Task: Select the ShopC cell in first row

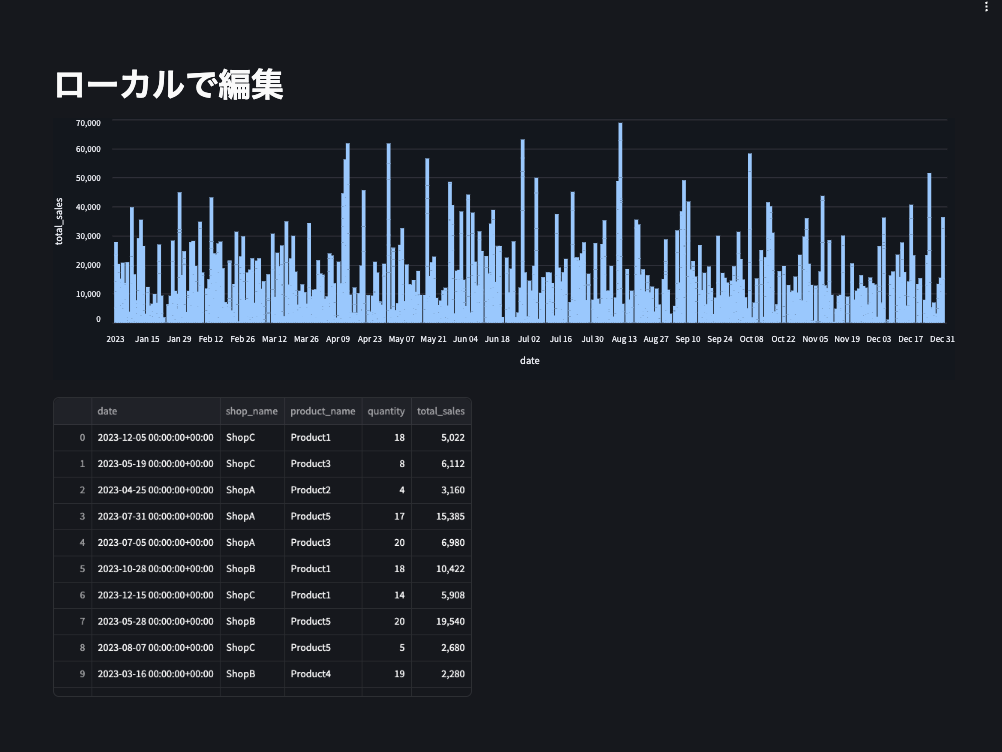Action: point(251,437)
